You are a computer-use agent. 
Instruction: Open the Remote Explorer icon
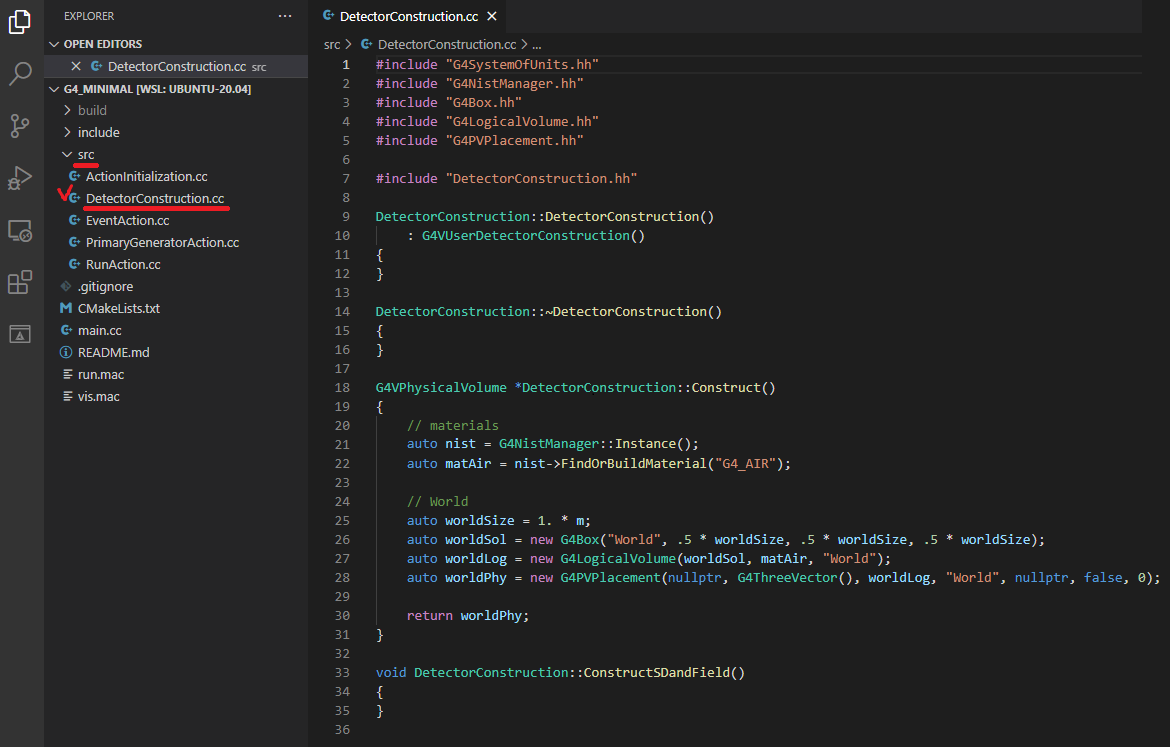point(20,231)
